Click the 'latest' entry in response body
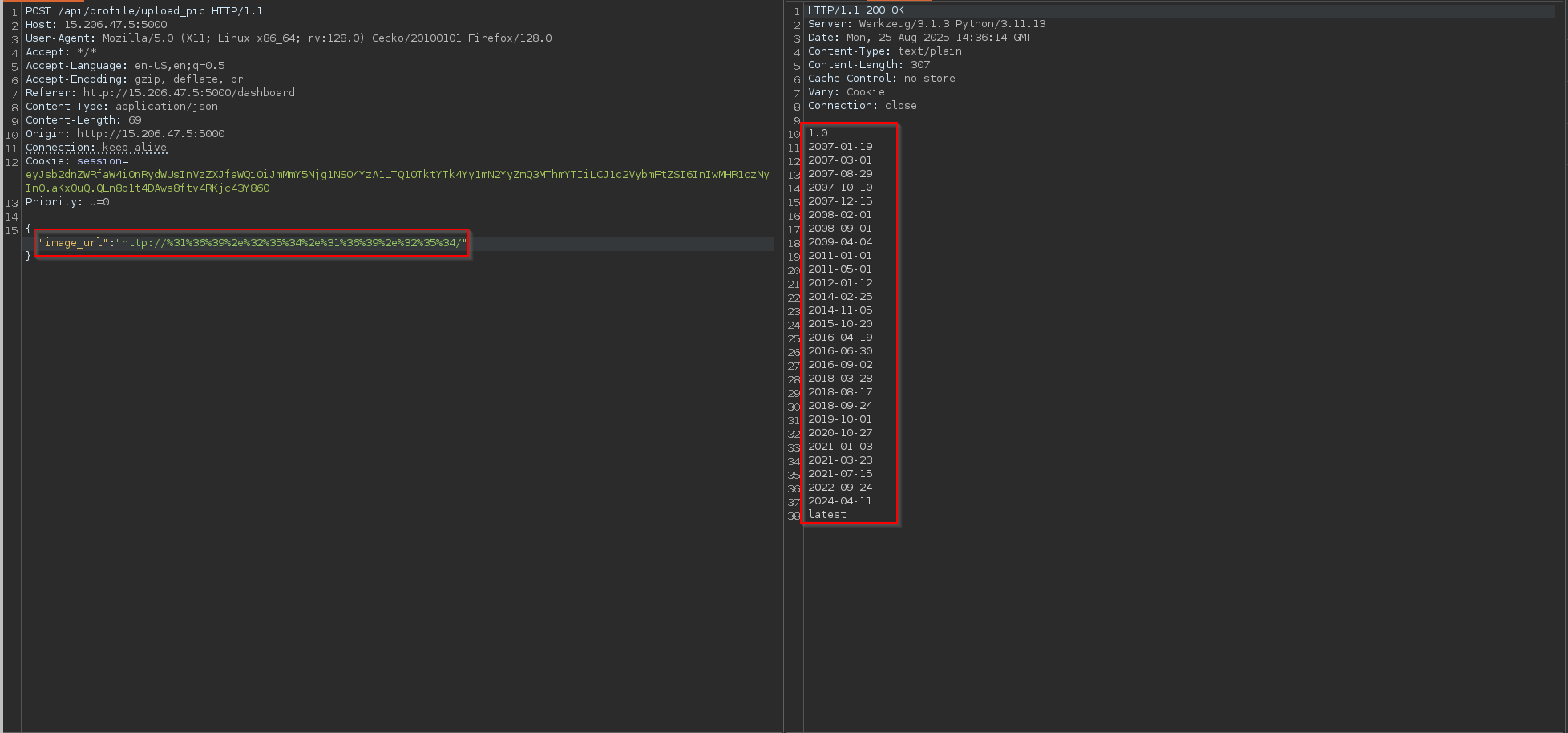The image size is (1568, 733). click(x=826, y=515)
